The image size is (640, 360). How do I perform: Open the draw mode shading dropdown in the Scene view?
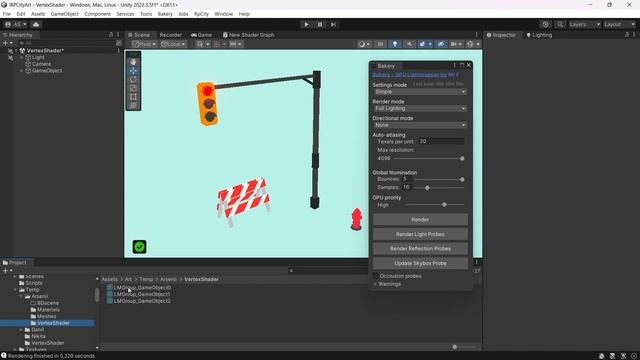pyautogui.click(x=364, y=44)
